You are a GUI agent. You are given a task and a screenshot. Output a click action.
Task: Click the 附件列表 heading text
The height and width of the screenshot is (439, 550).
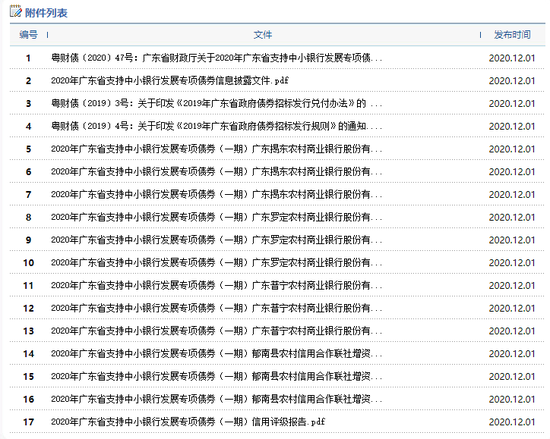(x=46, y=13)
